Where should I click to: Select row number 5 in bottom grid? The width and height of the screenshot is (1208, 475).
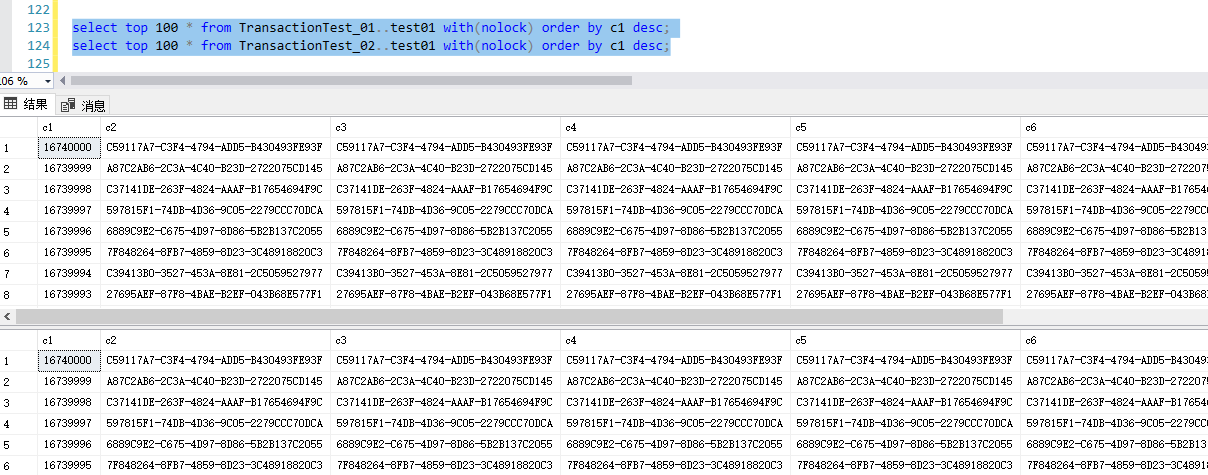coord(18,444)
